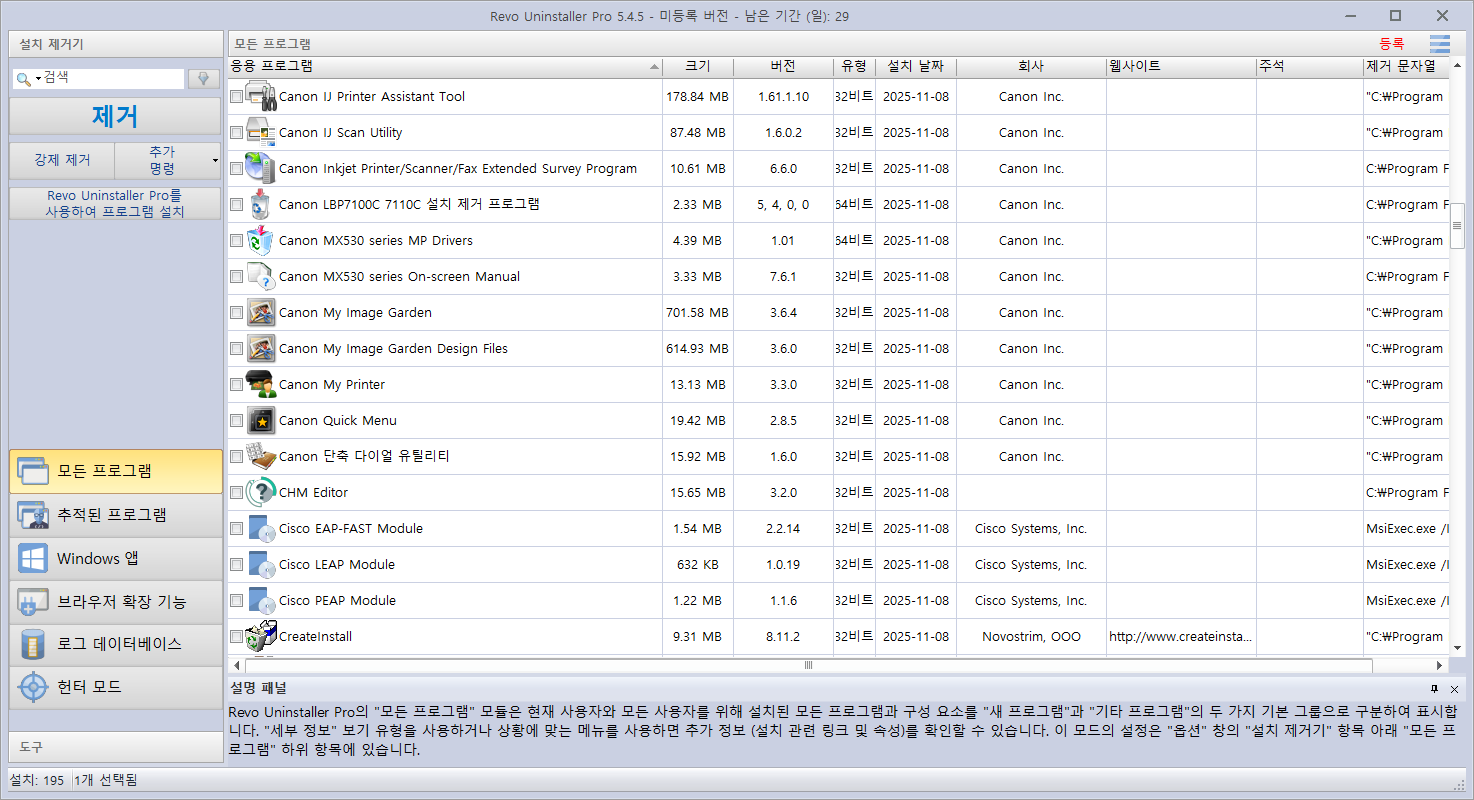The height and width of the screenshot is (800, 1474).
Task: Sort programs by 버전 column header
Action: click(783, 67)
